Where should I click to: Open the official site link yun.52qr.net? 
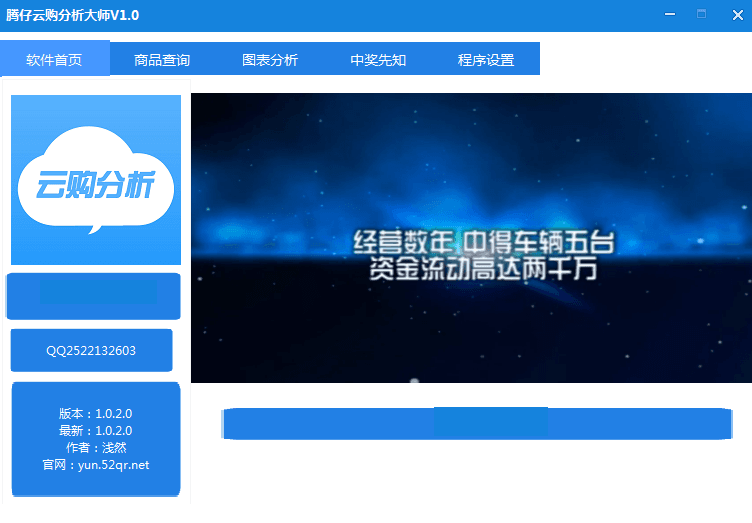click(96, 465)
